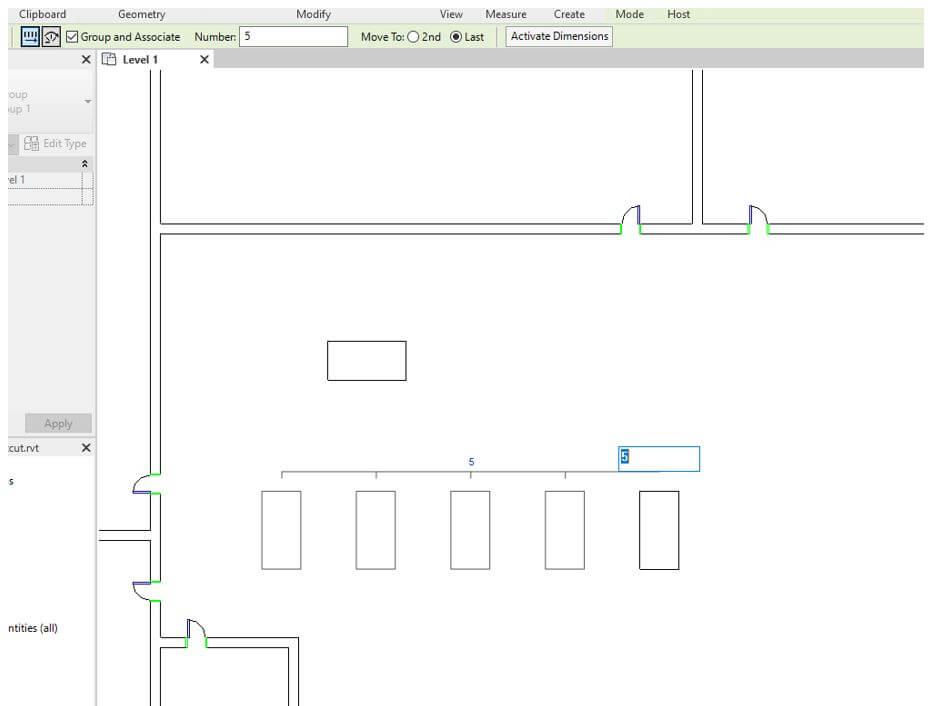Click the array count input box
The width and height of the screenshot is (933, 706).
pyautogui.click(x=659, y=459)
